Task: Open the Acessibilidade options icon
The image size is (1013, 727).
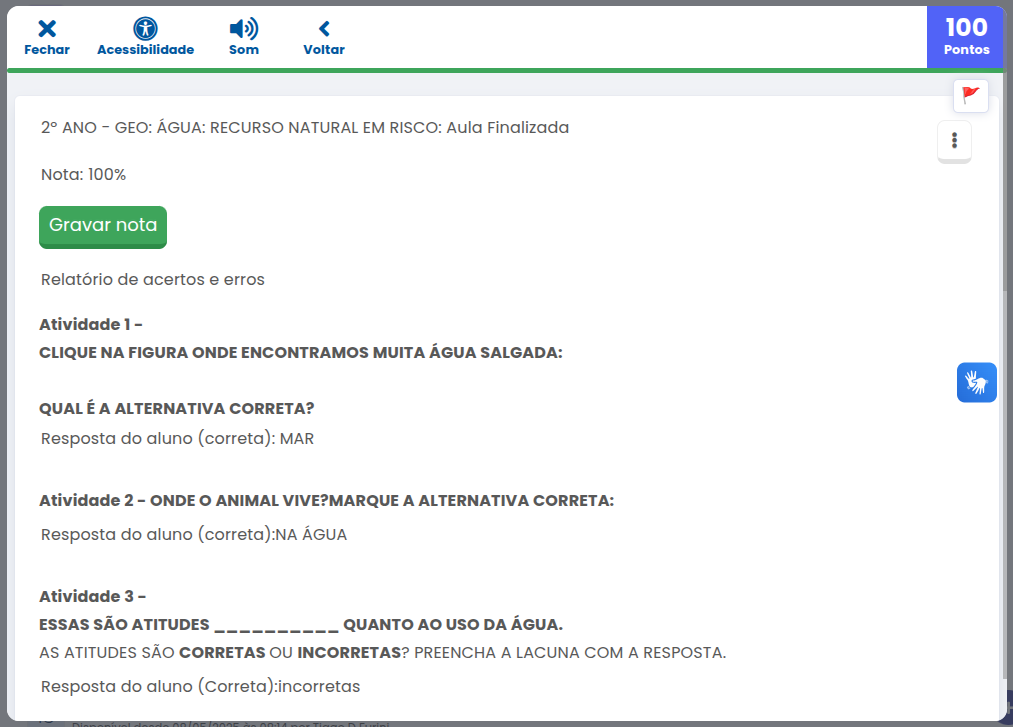Action: click(145, 29)
